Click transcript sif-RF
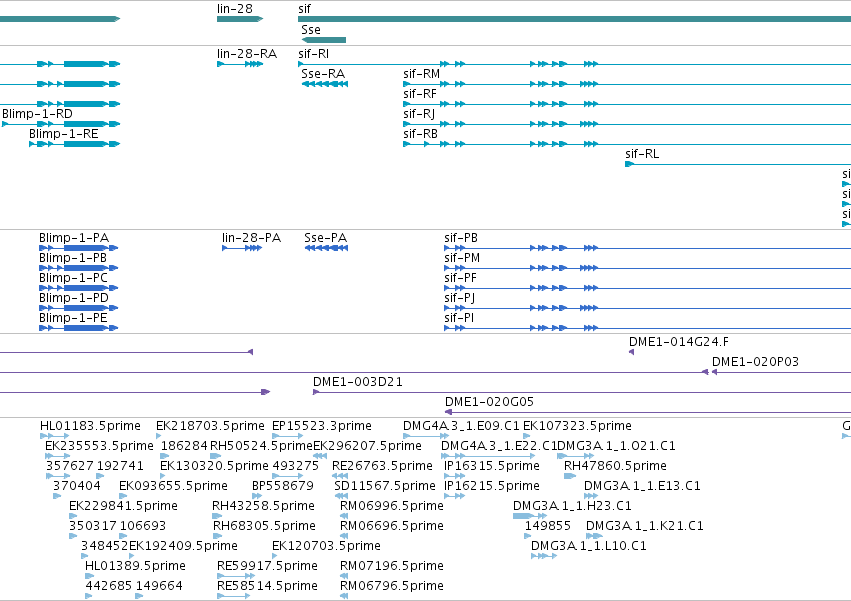Viewport: 851px width, 601px height. click(420, 94)
